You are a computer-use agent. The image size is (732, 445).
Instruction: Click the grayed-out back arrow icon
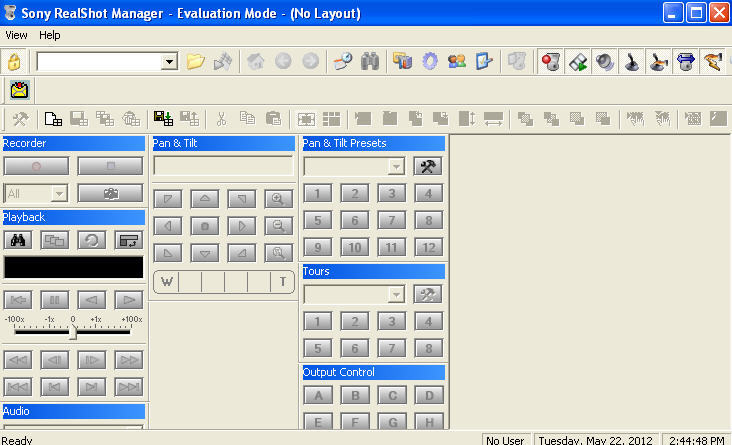(283, 61)
